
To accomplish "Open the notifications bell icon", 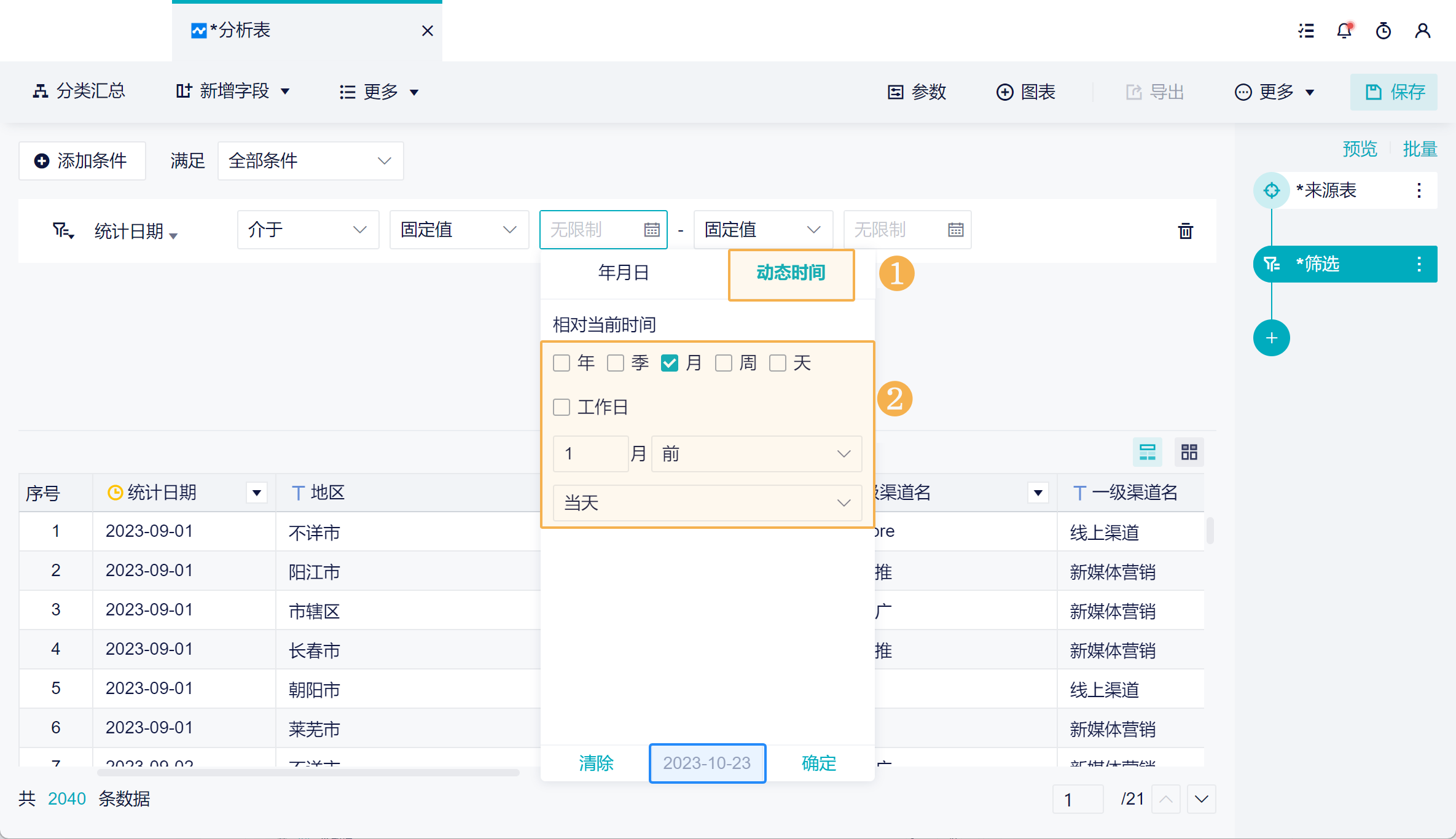I will [x=1344, y=31].
